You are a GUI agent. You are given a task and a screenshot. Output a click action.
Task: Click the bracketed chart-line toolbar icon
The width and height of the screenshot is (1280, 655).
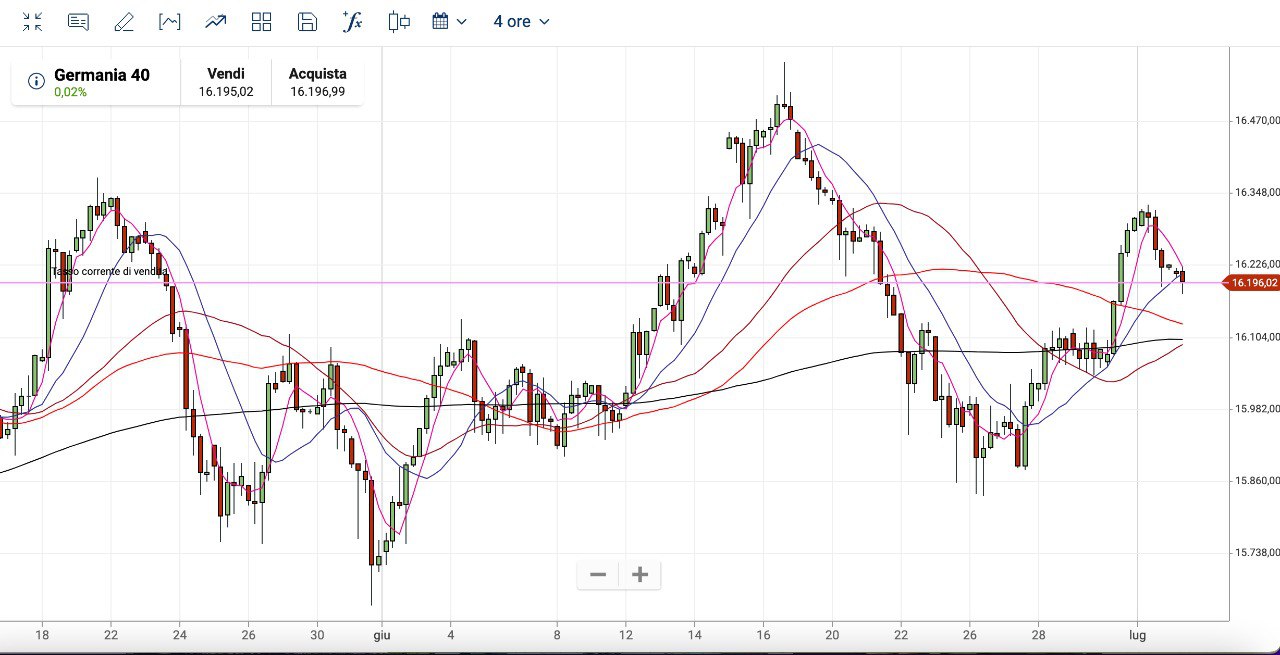point(170,22)
